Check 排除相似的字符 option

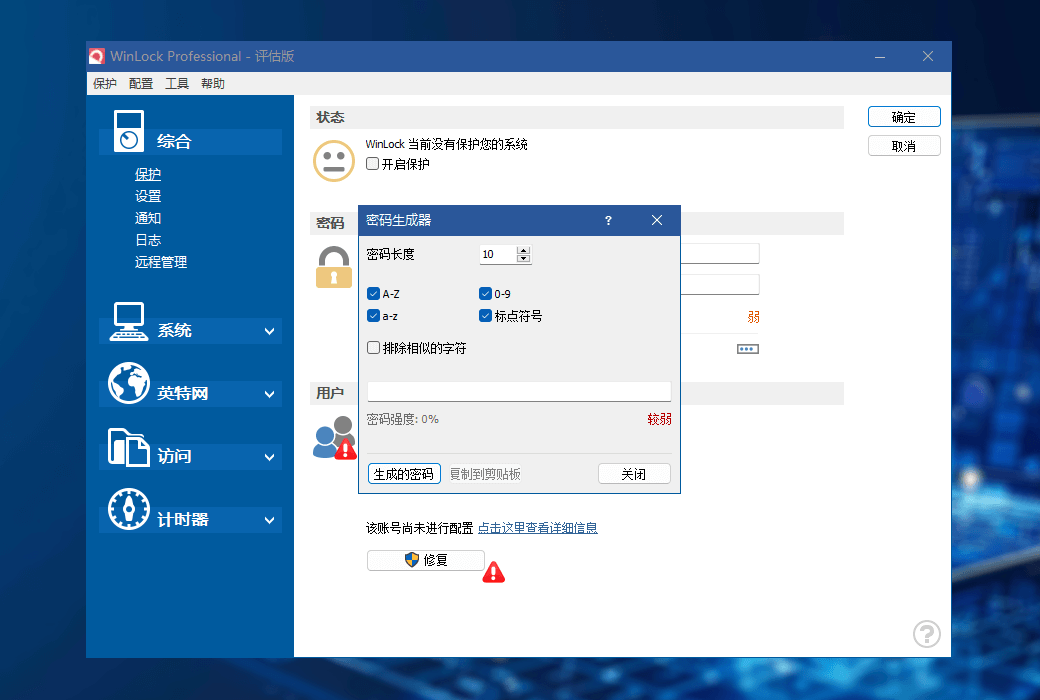[373, 348]
